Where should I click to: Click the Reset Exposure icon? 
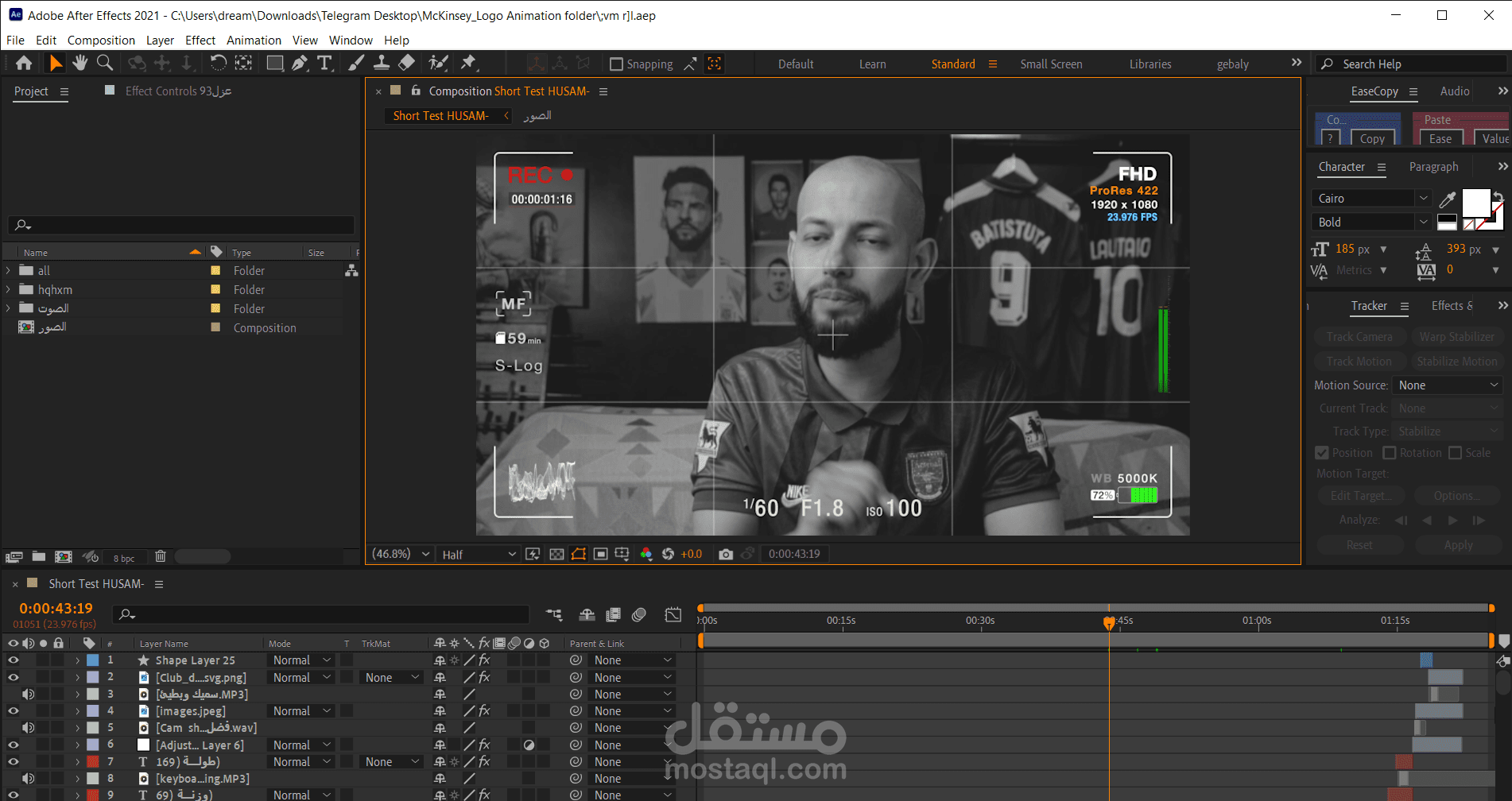point(668,554)
